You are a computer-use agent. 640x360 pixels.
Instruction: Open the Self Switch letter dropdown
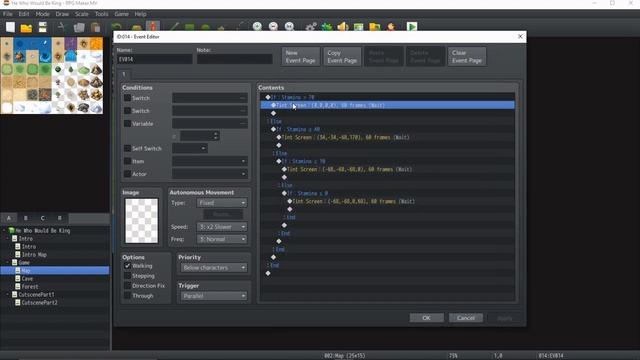[x=190, y=148]
